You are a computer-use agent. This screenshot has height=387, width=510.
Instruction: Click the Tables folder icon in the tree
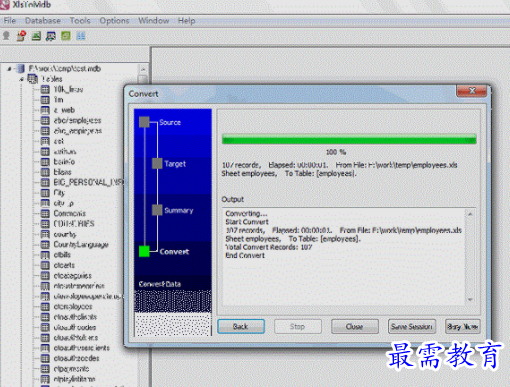pyautogui.click(x=32, y=79)
